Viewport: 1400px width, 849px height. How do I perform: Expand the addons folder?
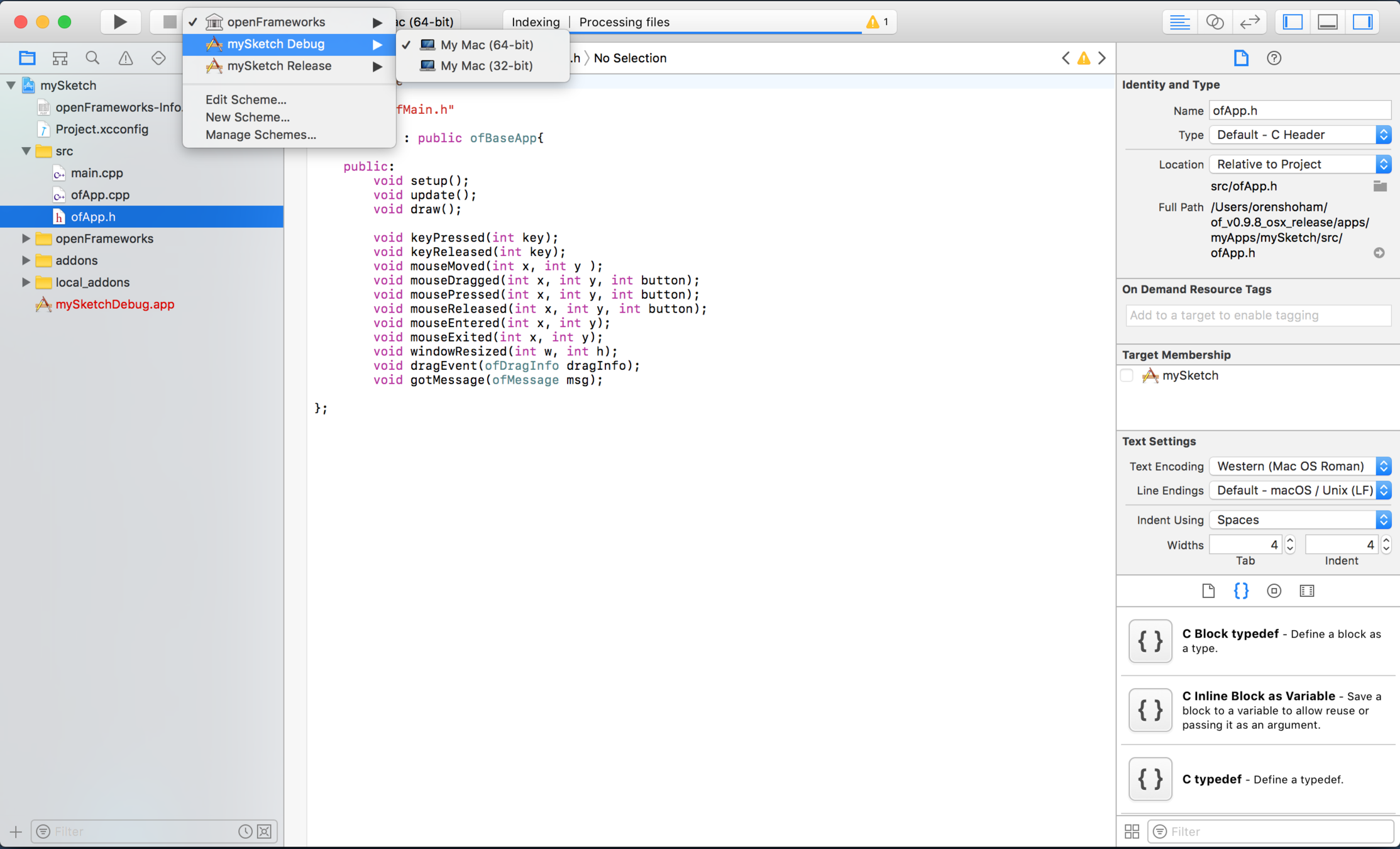click(x=26, y=260)
